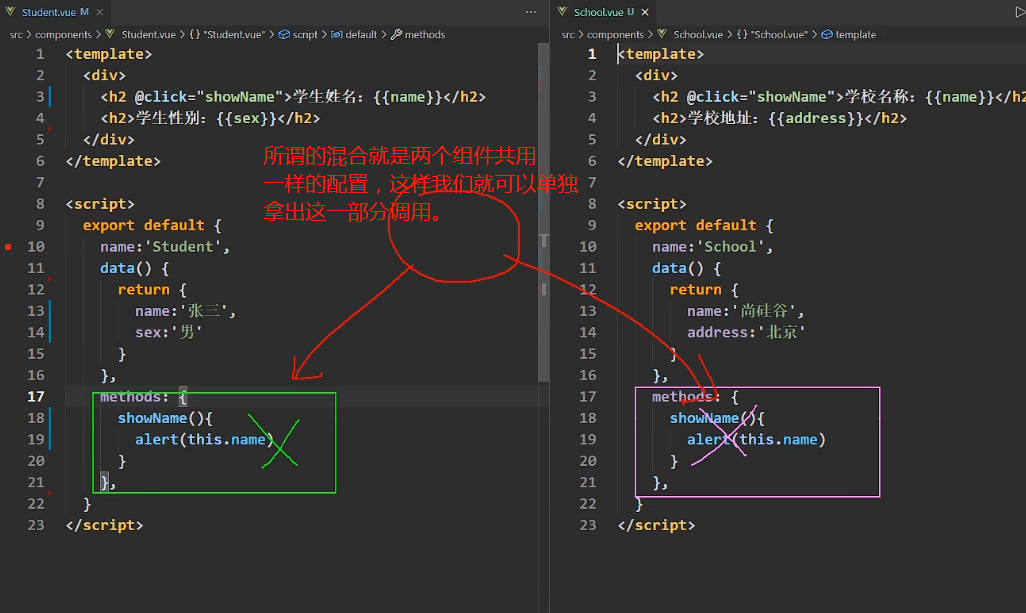Image resolution: width=1026 pixels, height=613 pixels.
Task: Open 'Student.vue' file in the left breadcrumb
Action: [x=149, y=35]
